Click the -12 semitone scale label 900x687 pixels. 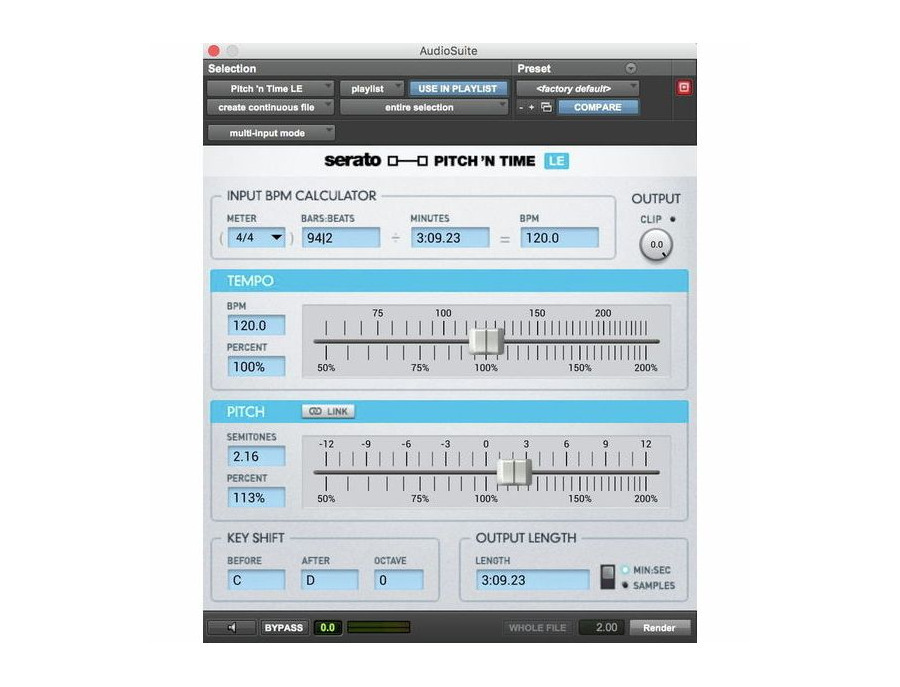click(x=326, y=444)
